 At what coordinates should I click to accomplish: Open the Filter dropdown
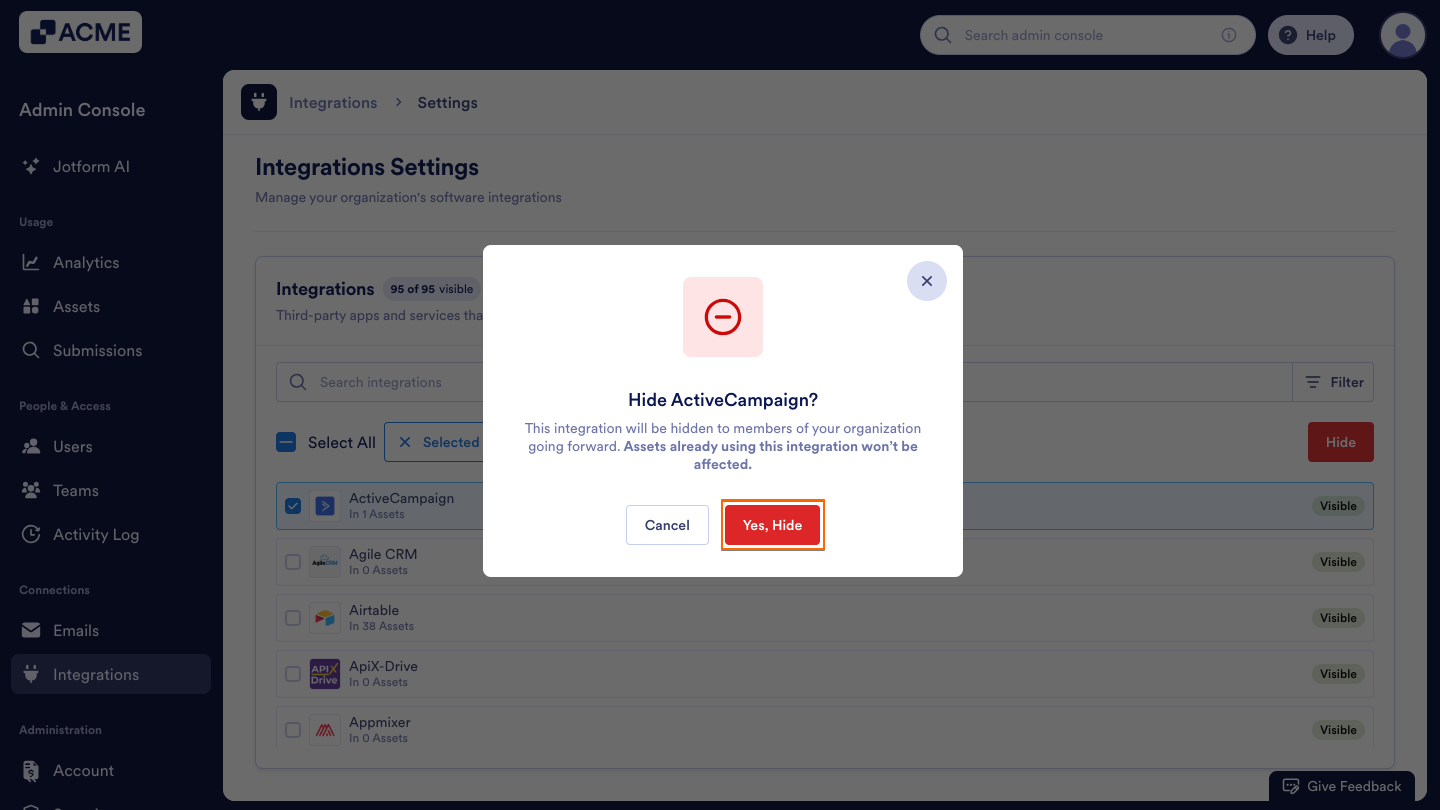1333,382
